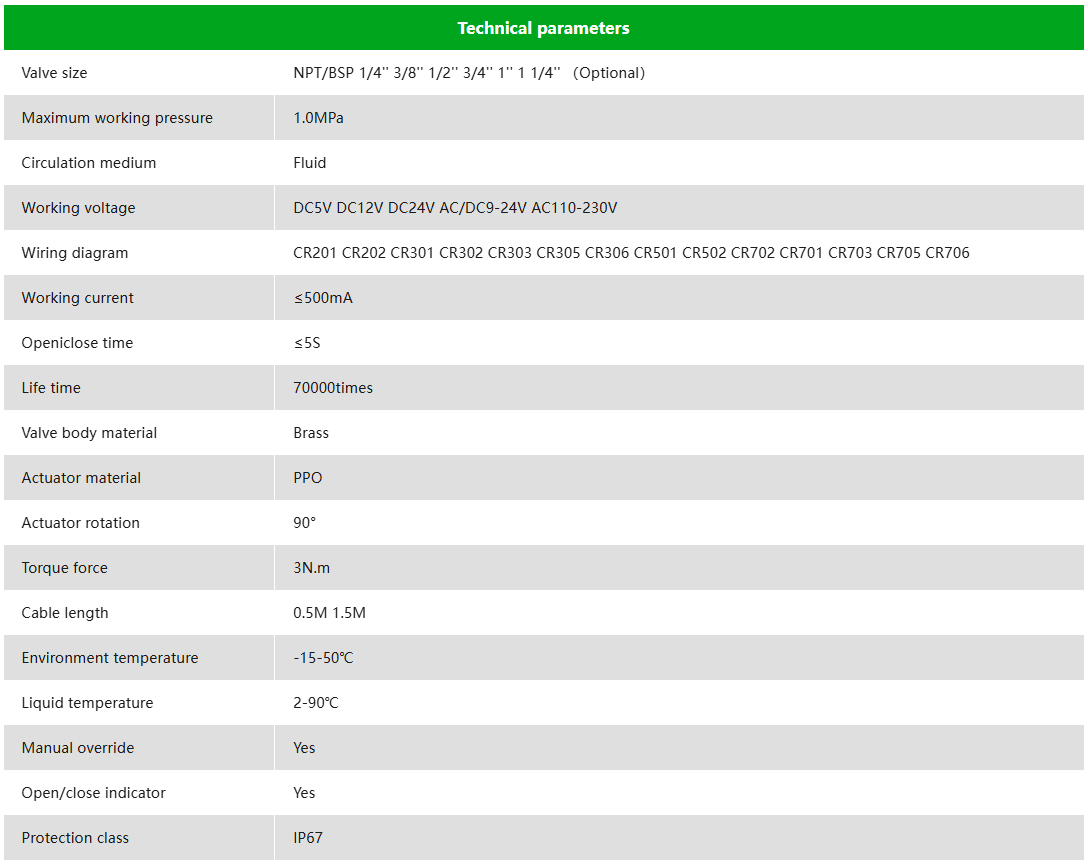Click the Wiring diagram label
Image resolution: width=1088 pixels, height=864 pixels.
coord(75,253)
